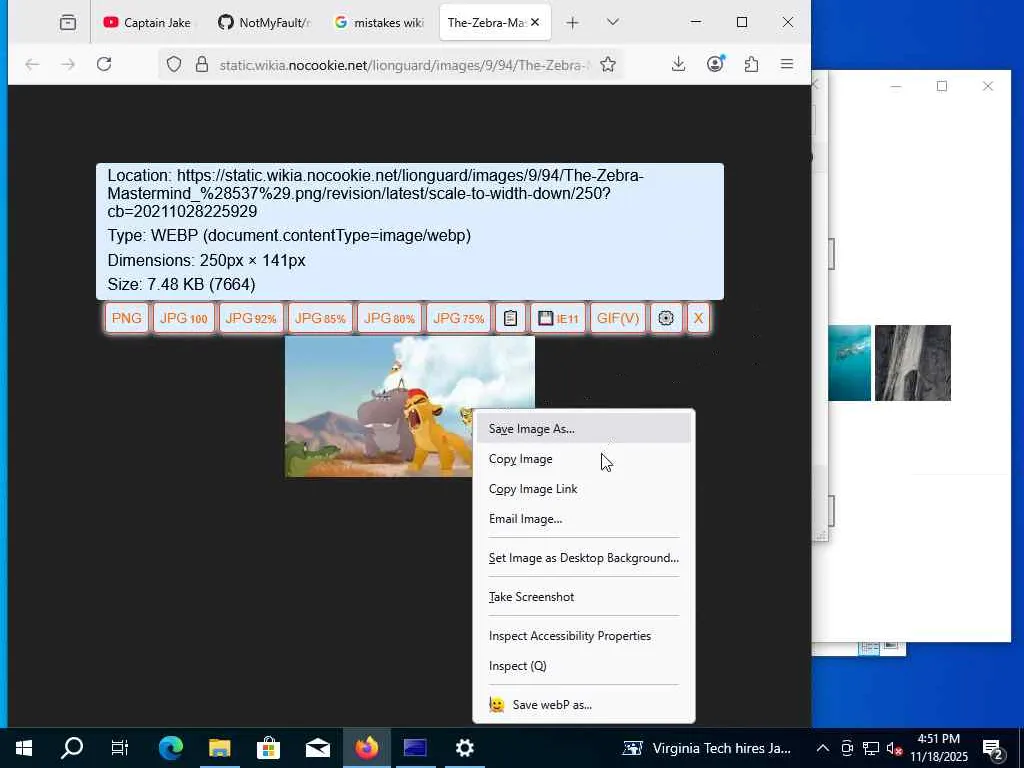View site security via padlock icon
This screenshot has height=768, width=1024.
tap(202, 64)
